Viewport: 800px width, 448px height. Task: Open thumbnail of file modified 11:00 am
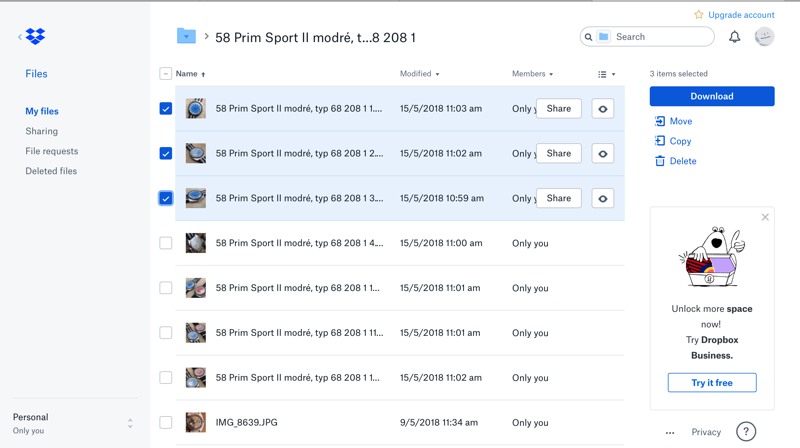coord(195,243)
